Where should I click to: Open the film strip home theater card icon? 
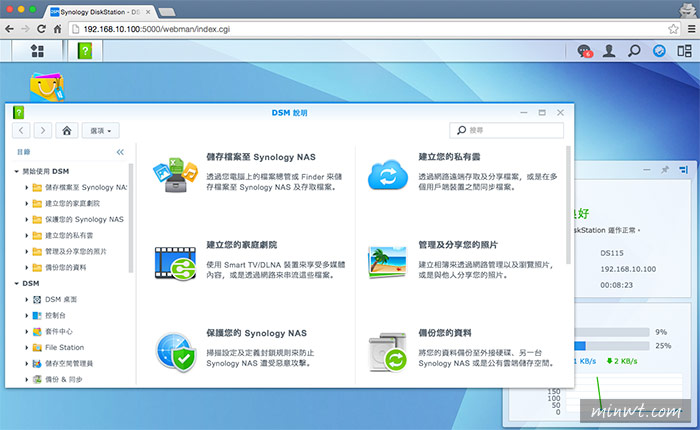[x=175, y=263]
